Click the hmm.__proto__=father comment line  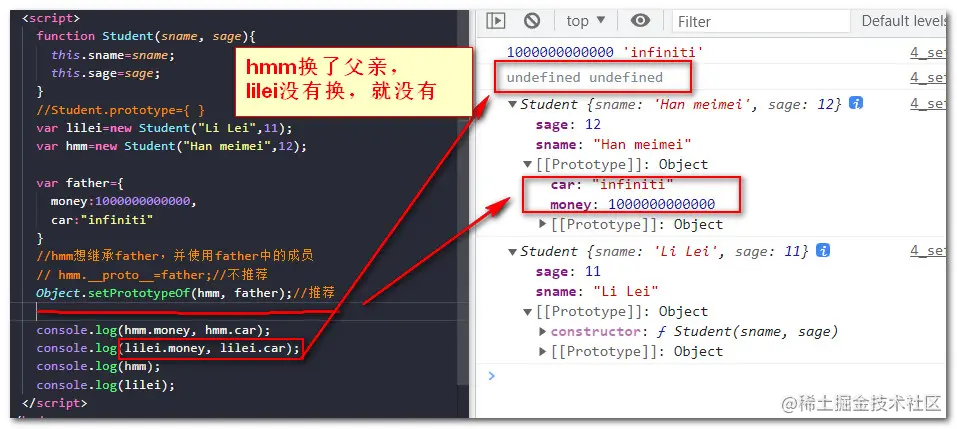(x=152, y=275)
